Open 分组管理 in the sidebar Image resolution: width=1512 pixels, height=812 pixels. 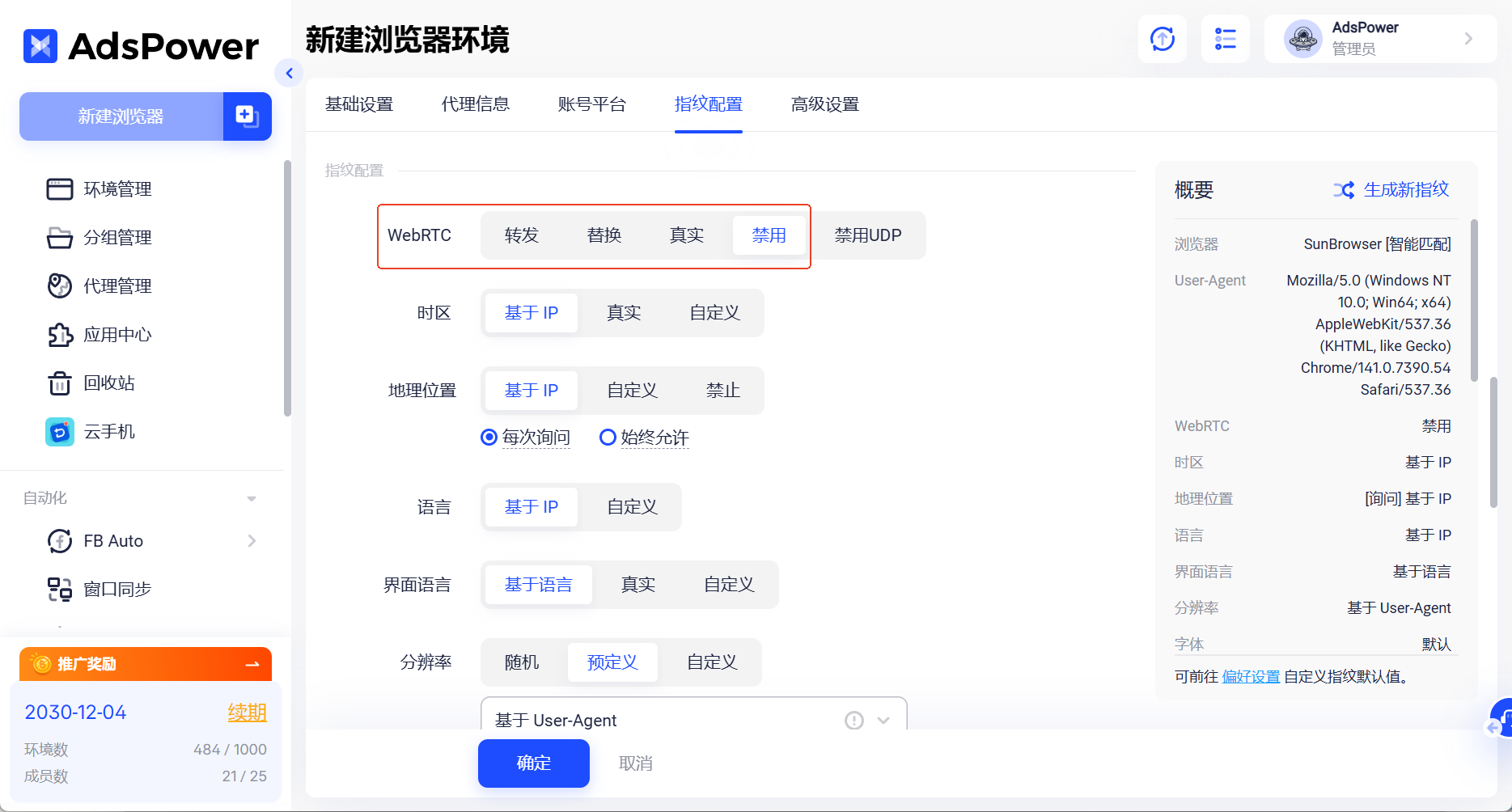[x=117, y=237]
